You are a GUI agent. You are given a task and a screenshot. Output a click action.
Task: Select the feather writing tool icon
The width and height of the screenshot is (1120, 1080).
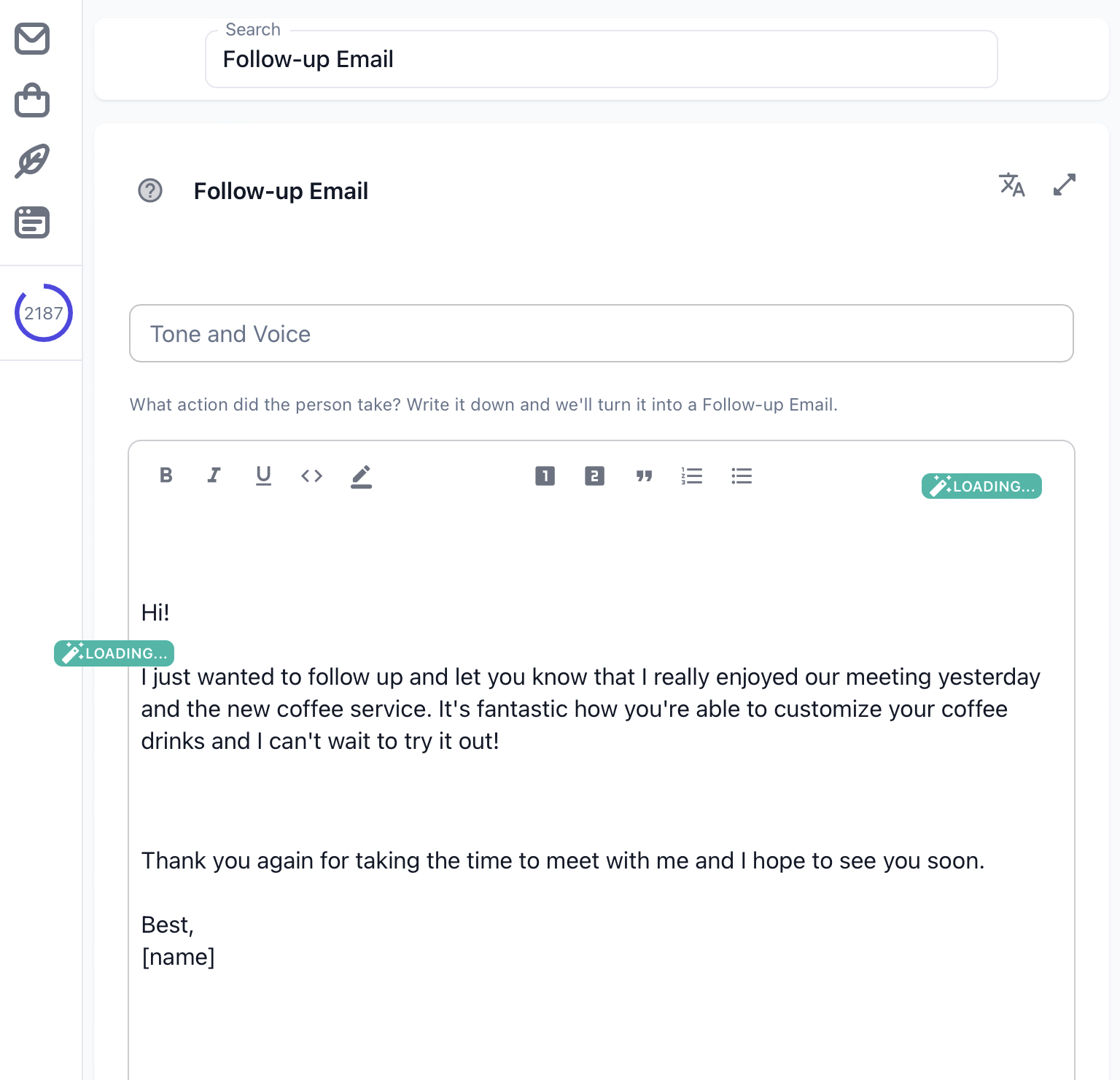tap(32, 161)
